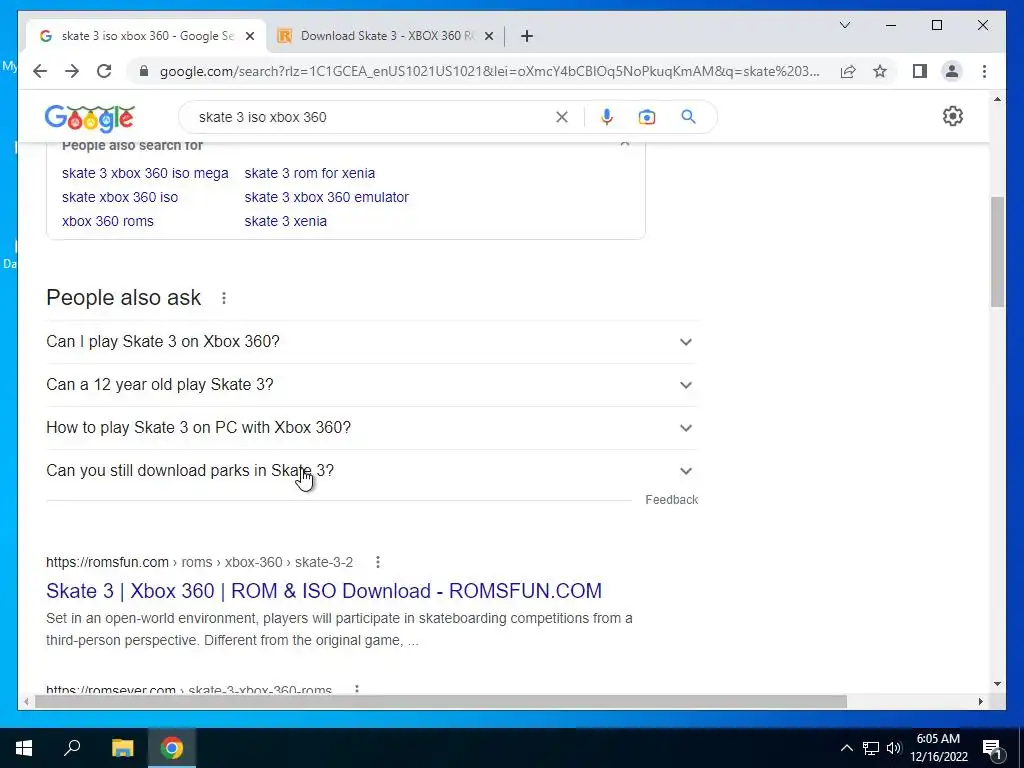
Task: Send Feedback on People also ask
Action: (671, 500)
